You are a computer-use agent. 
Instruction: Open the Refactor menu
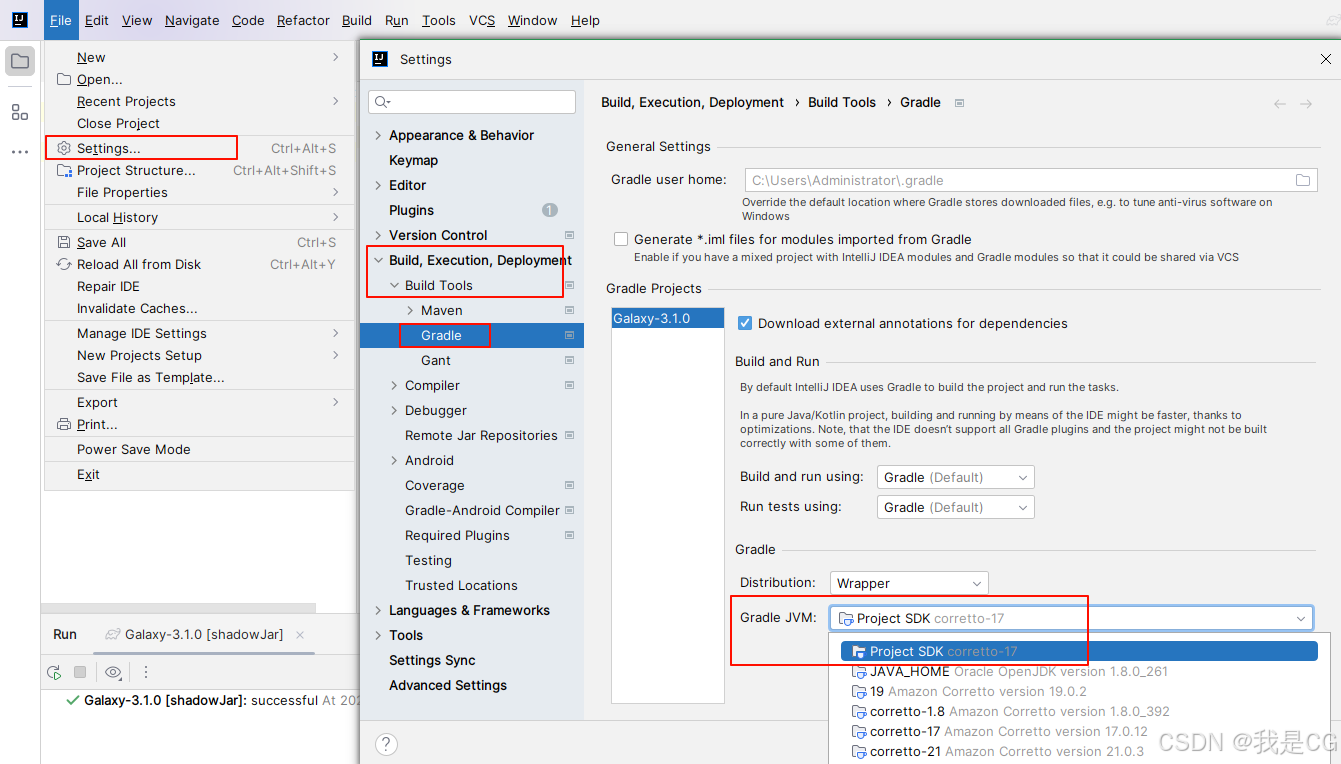click(303, 20)
